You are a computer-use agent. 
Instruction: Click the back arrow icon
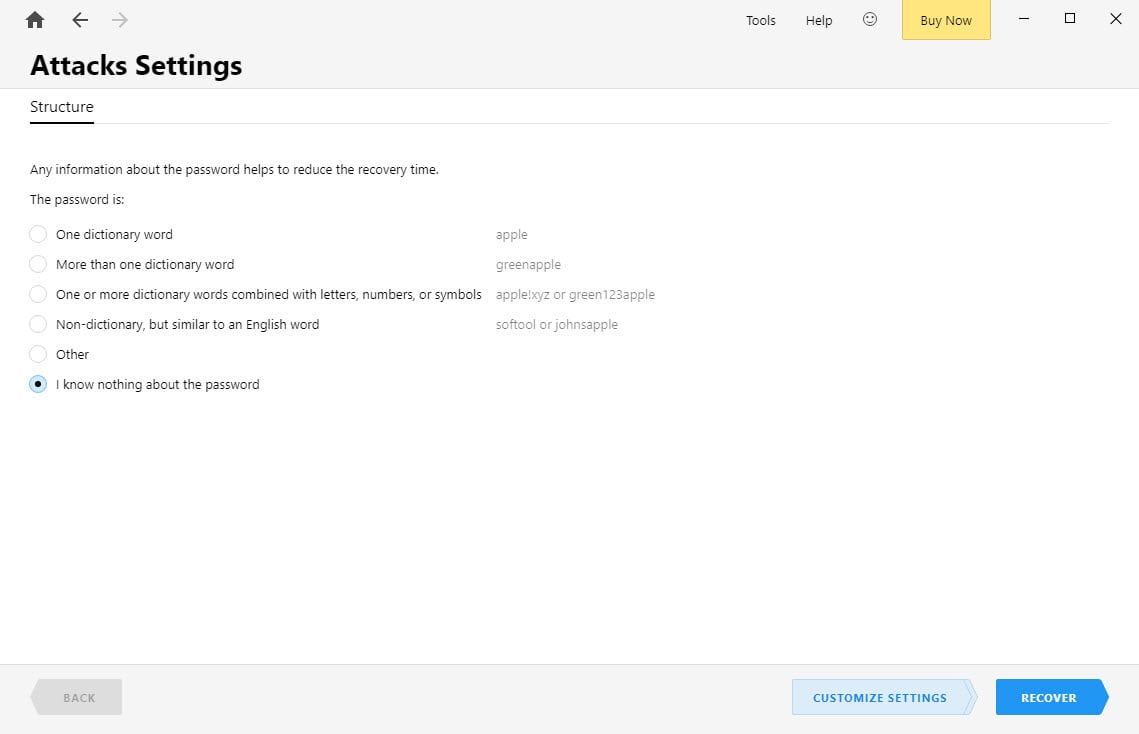(80, 20)
